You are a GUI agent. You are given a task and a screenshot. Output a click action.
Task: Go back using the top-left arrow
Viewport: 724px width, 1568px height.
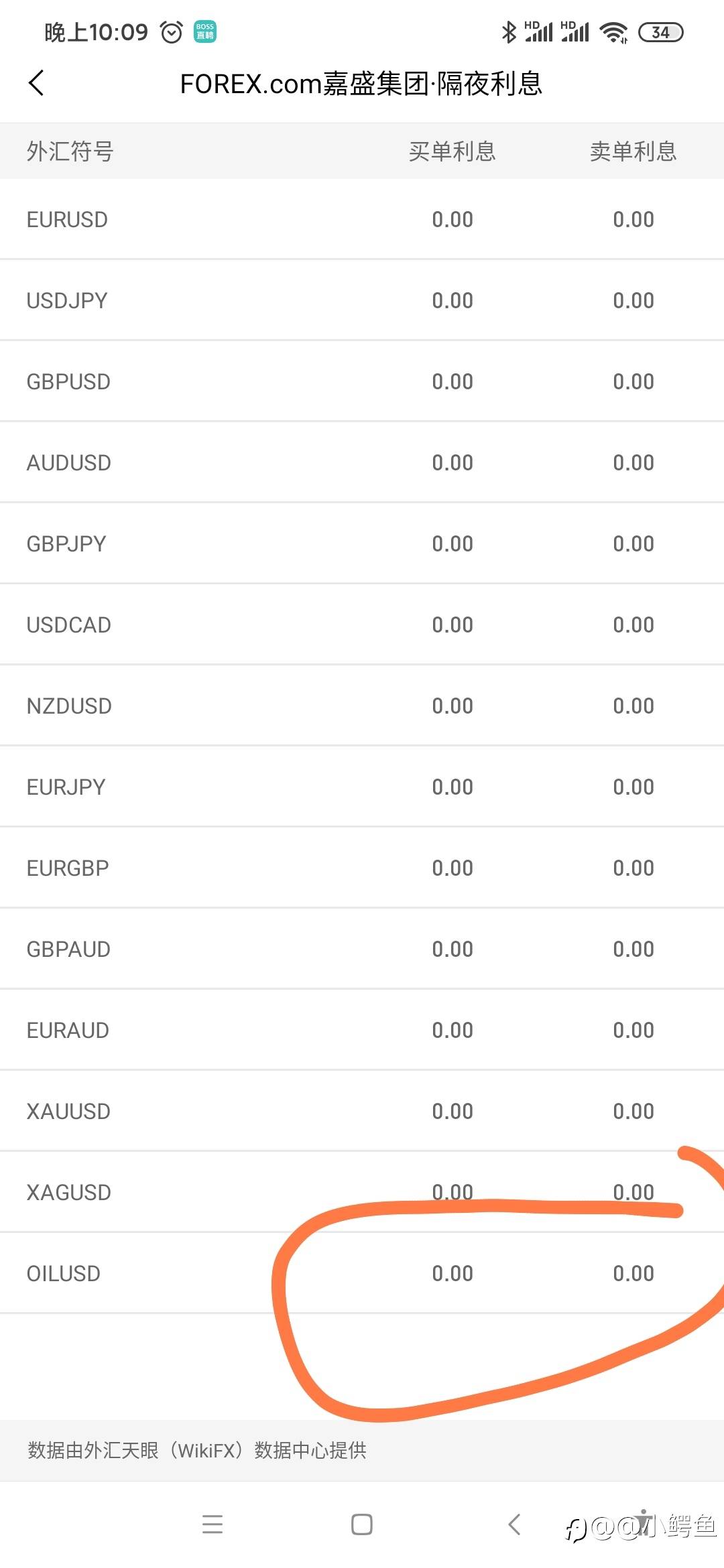pyautogui.click(x=36, y=83)
